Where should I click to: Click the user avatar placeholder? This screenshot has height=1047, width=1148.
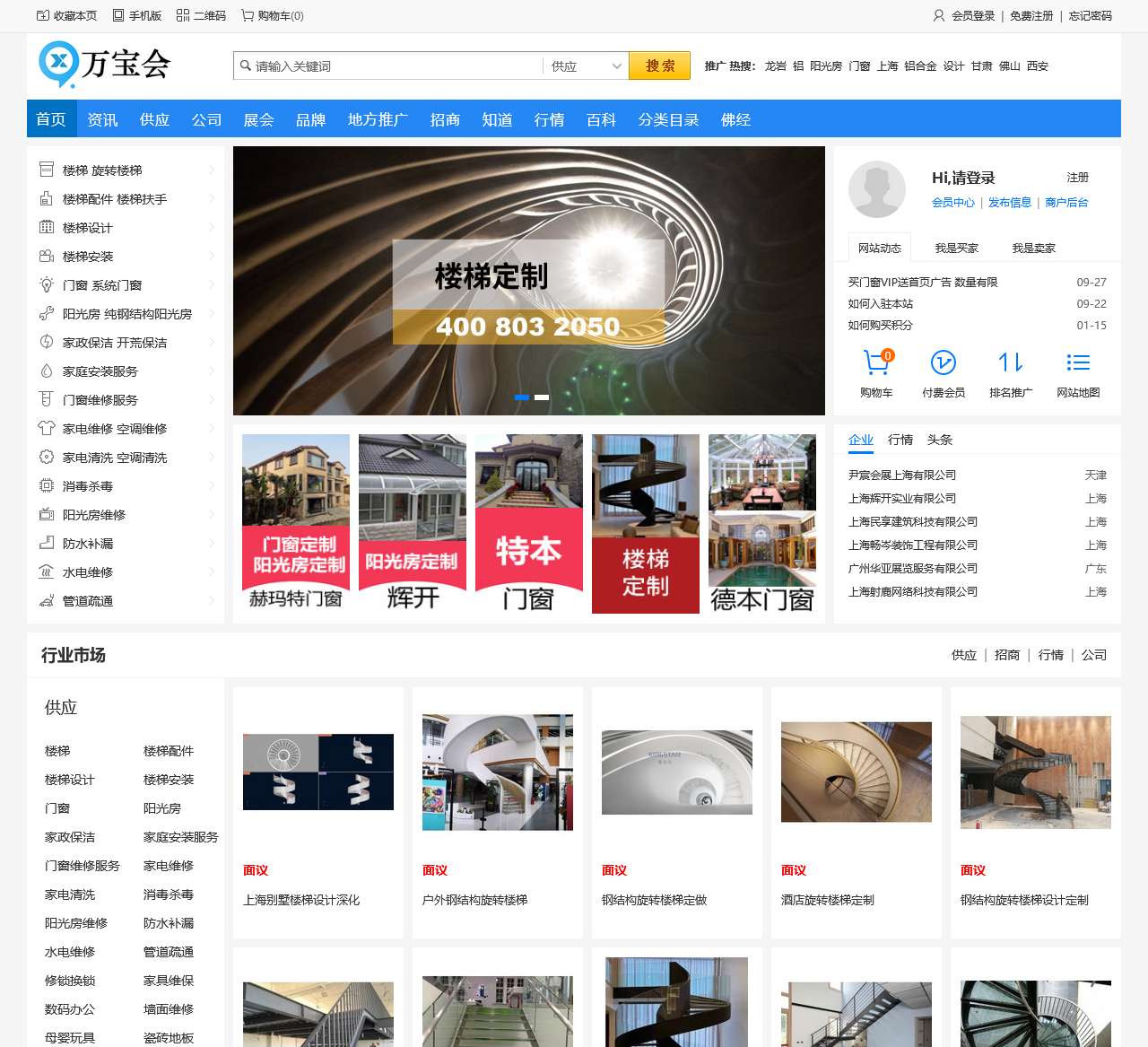click(876, 189)
